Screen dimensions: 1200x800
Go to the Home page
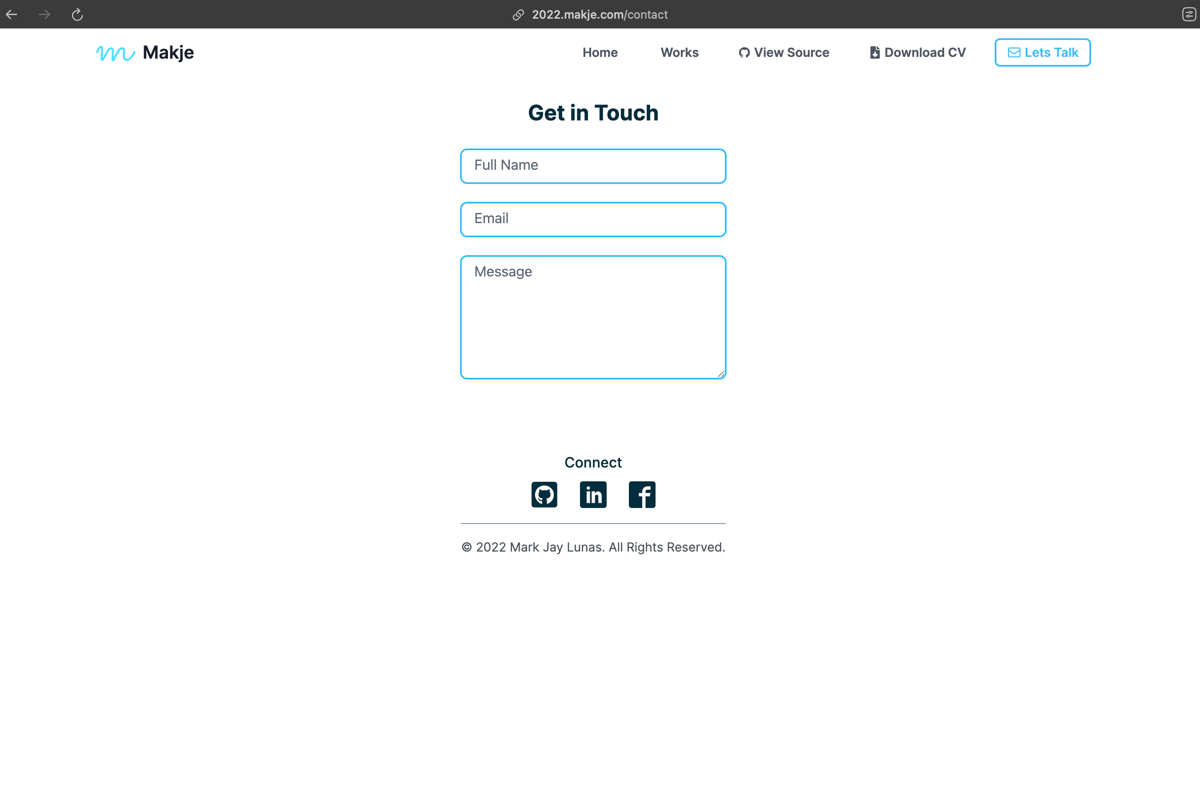pyautogui.click(x=600, y=52)
